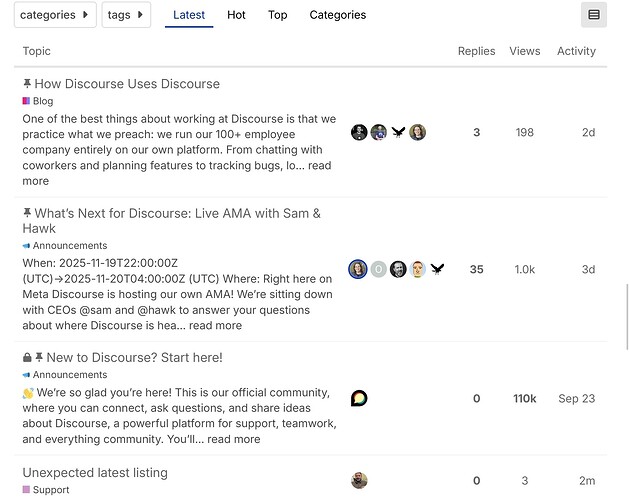Click the cartoon face avatar in the AMA row
This screenshot has width=629, height=500.
coord(418,269)
